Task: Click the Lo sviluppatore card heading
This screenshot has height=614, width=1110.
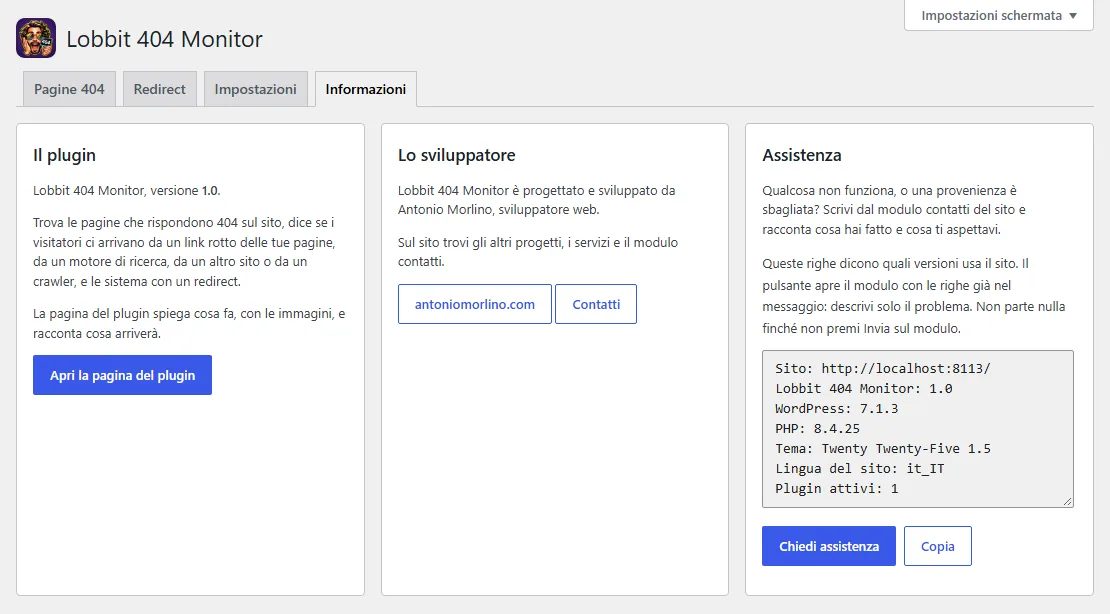Action: point(457,155)
